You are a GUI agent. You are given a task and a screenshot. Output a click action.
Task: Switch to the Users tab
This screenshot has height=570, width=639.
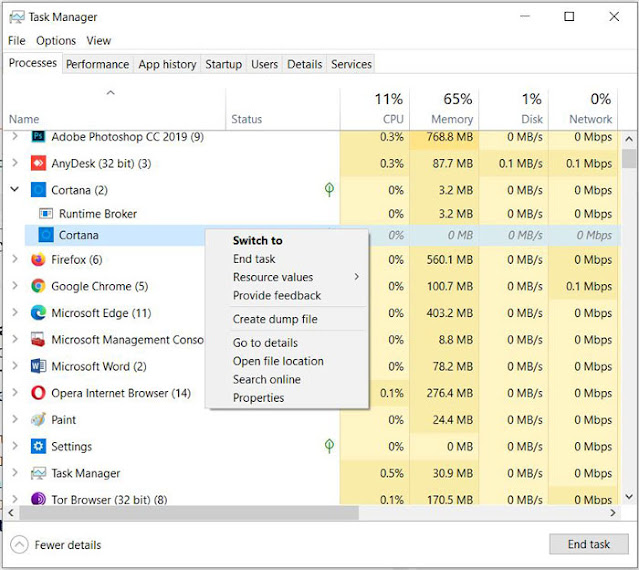[264, 64]
